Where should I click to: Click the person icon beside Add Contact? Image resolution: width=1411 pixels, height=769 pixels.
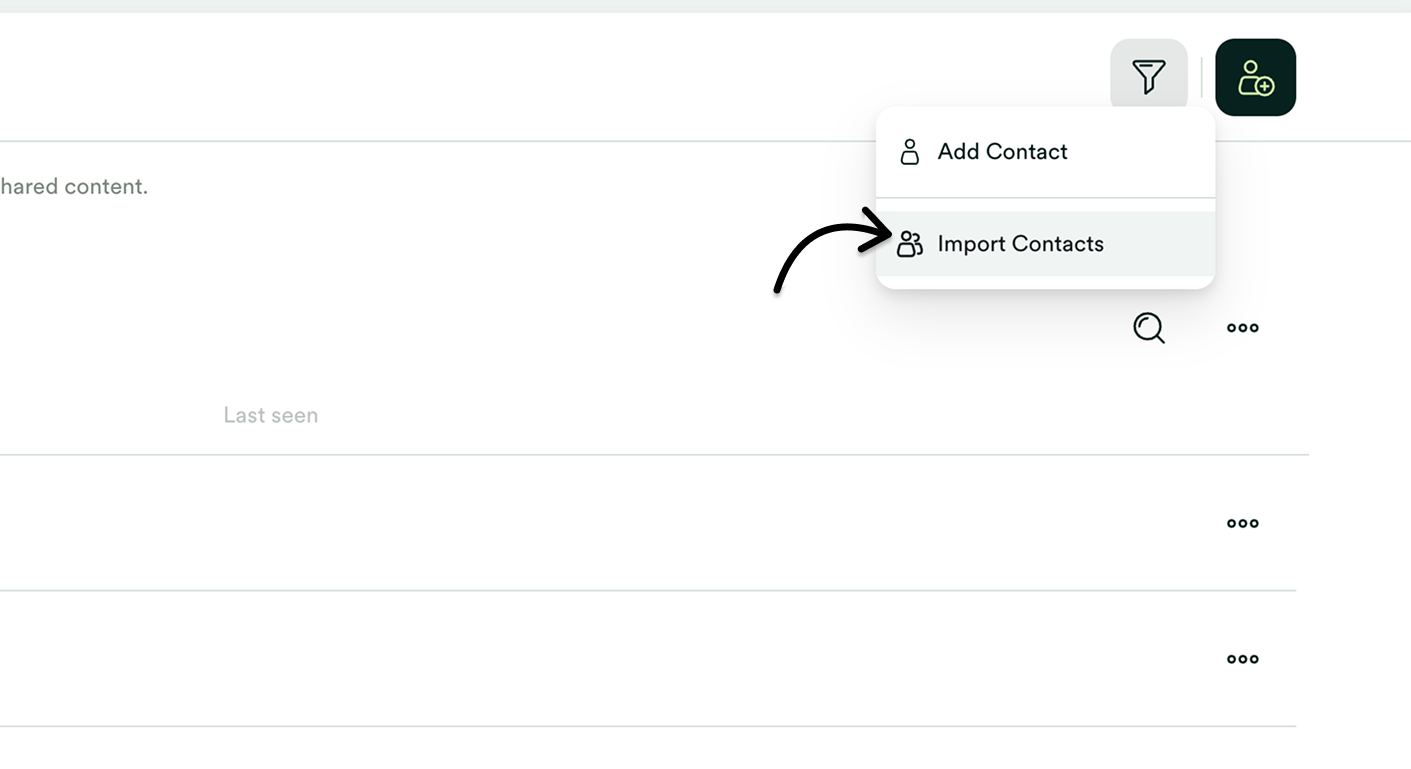[x=910, y=151]
